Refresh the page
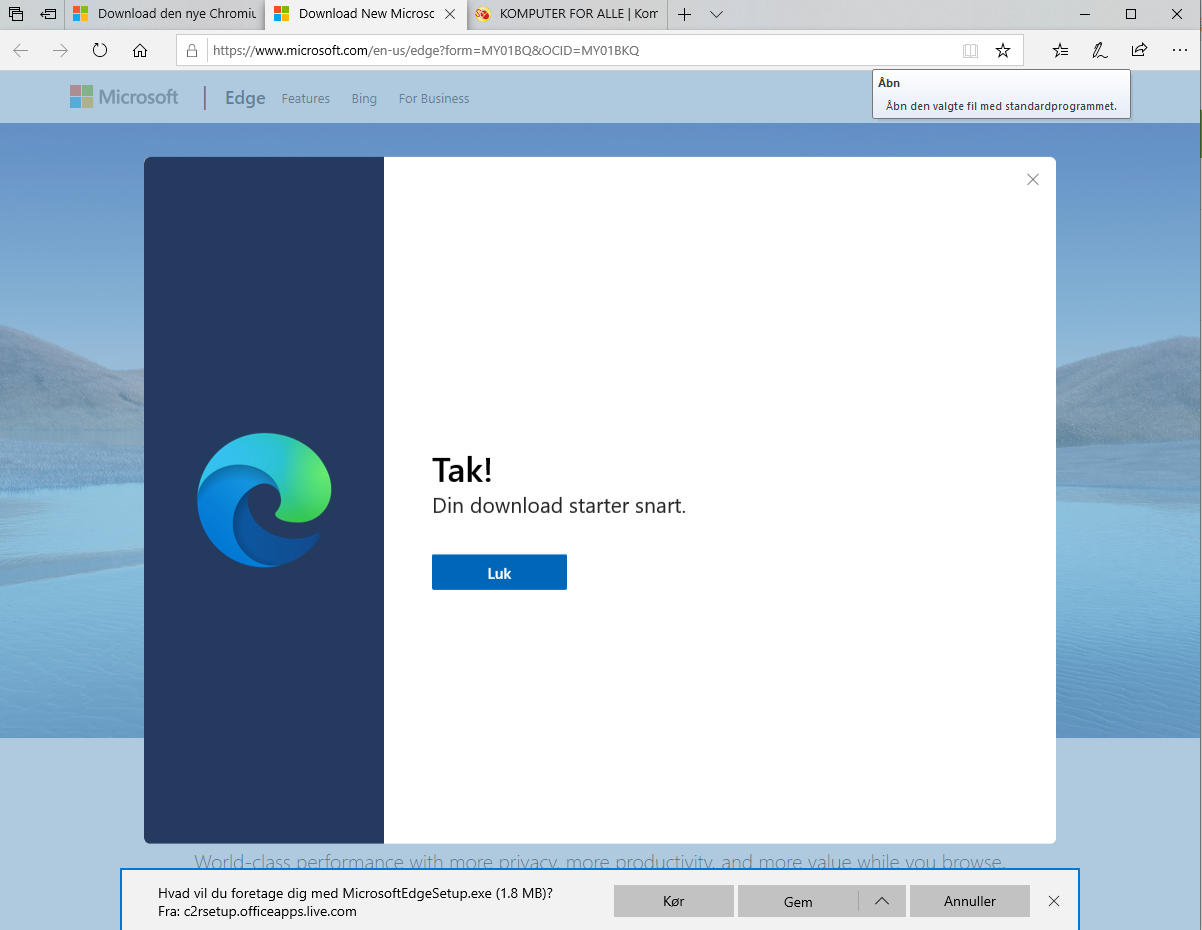This screenshot has width=1202, height=930. click(x=99, y=50)
